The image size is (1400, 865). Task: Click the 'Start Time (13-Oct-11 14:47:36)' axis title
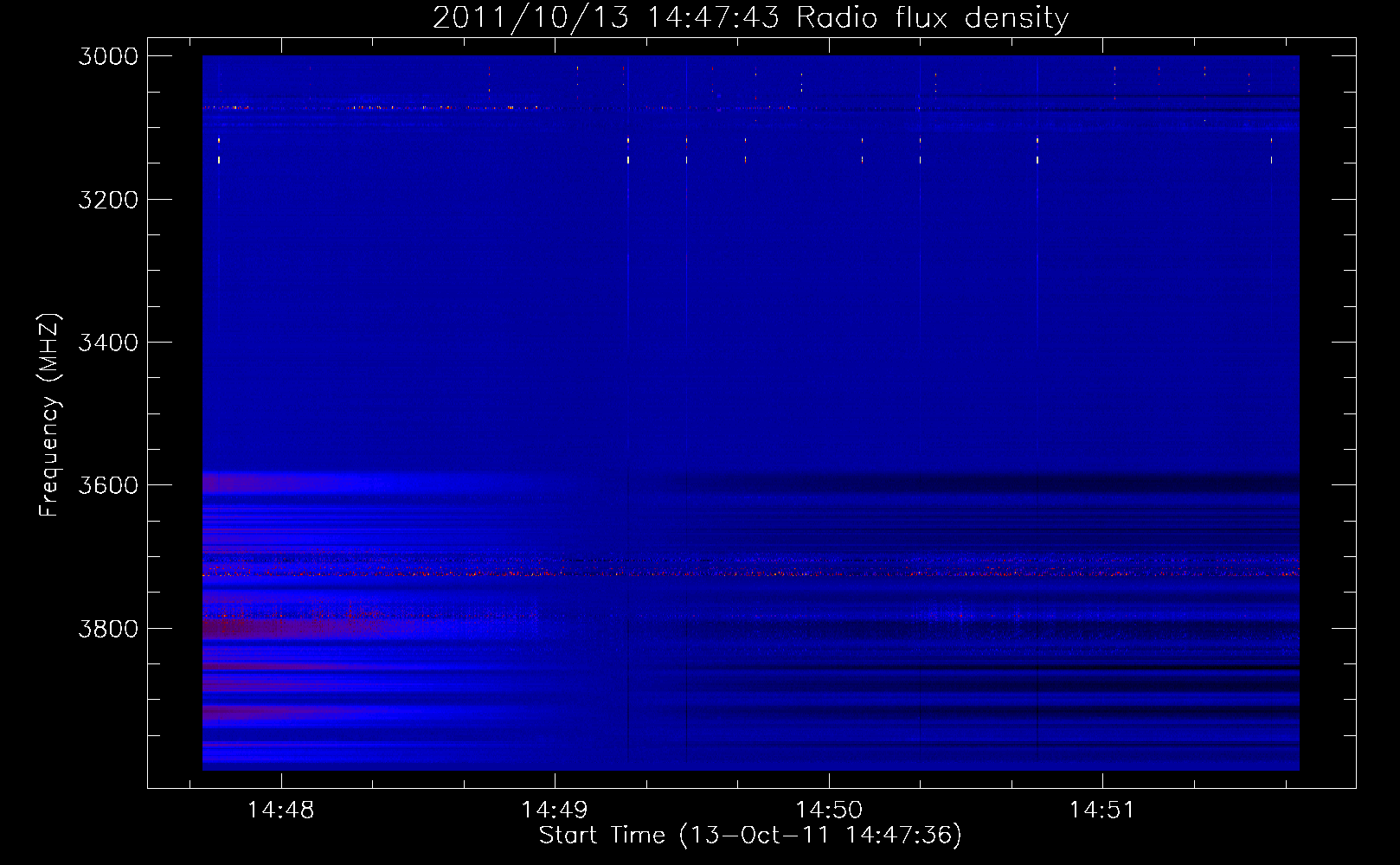coord(750,836)
